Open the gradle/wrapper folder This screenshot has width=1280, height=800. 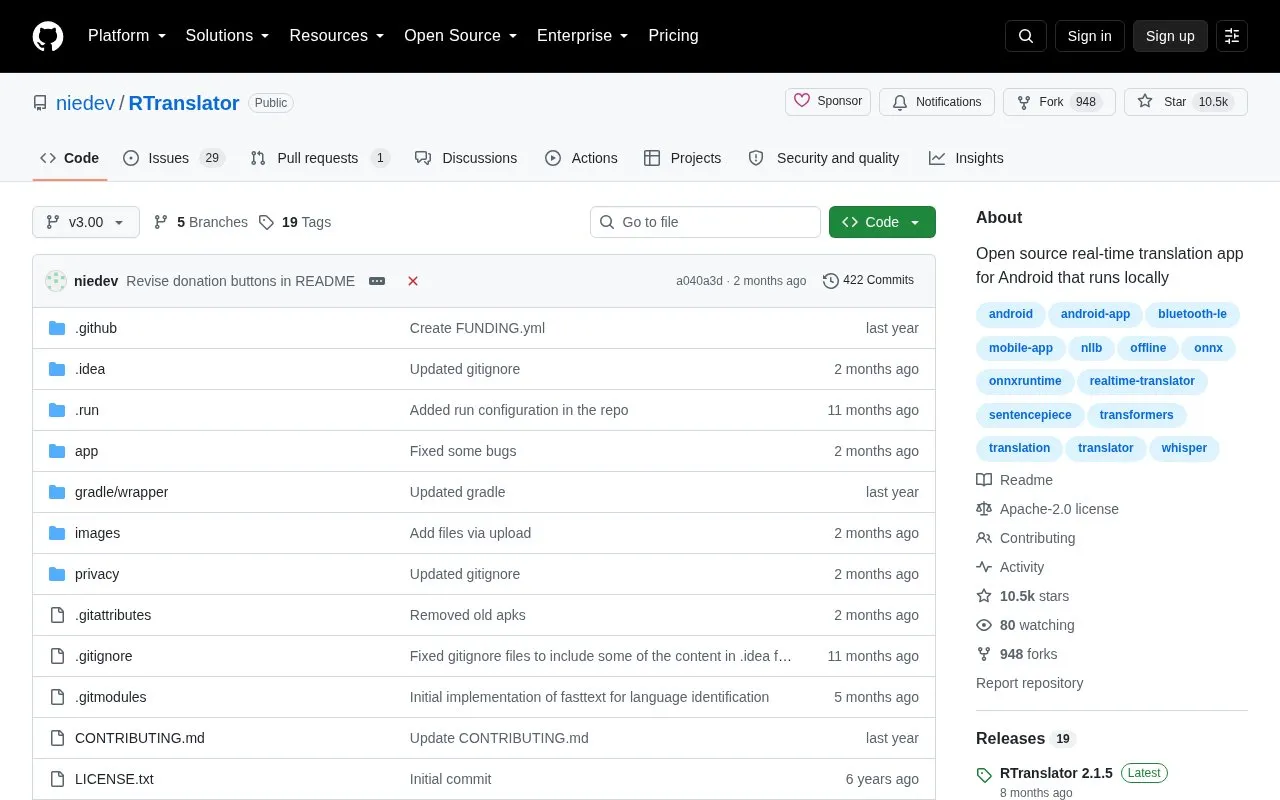121,492
